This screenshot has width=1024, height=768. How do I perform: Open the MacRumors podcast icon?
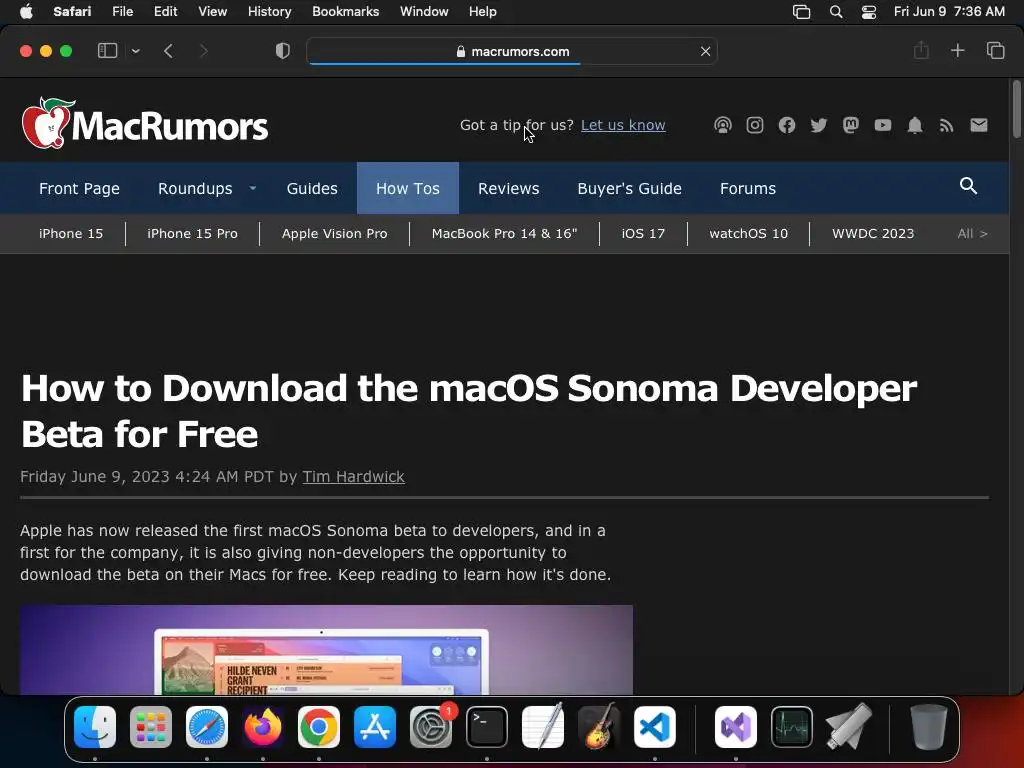click(x=722, y=125)
